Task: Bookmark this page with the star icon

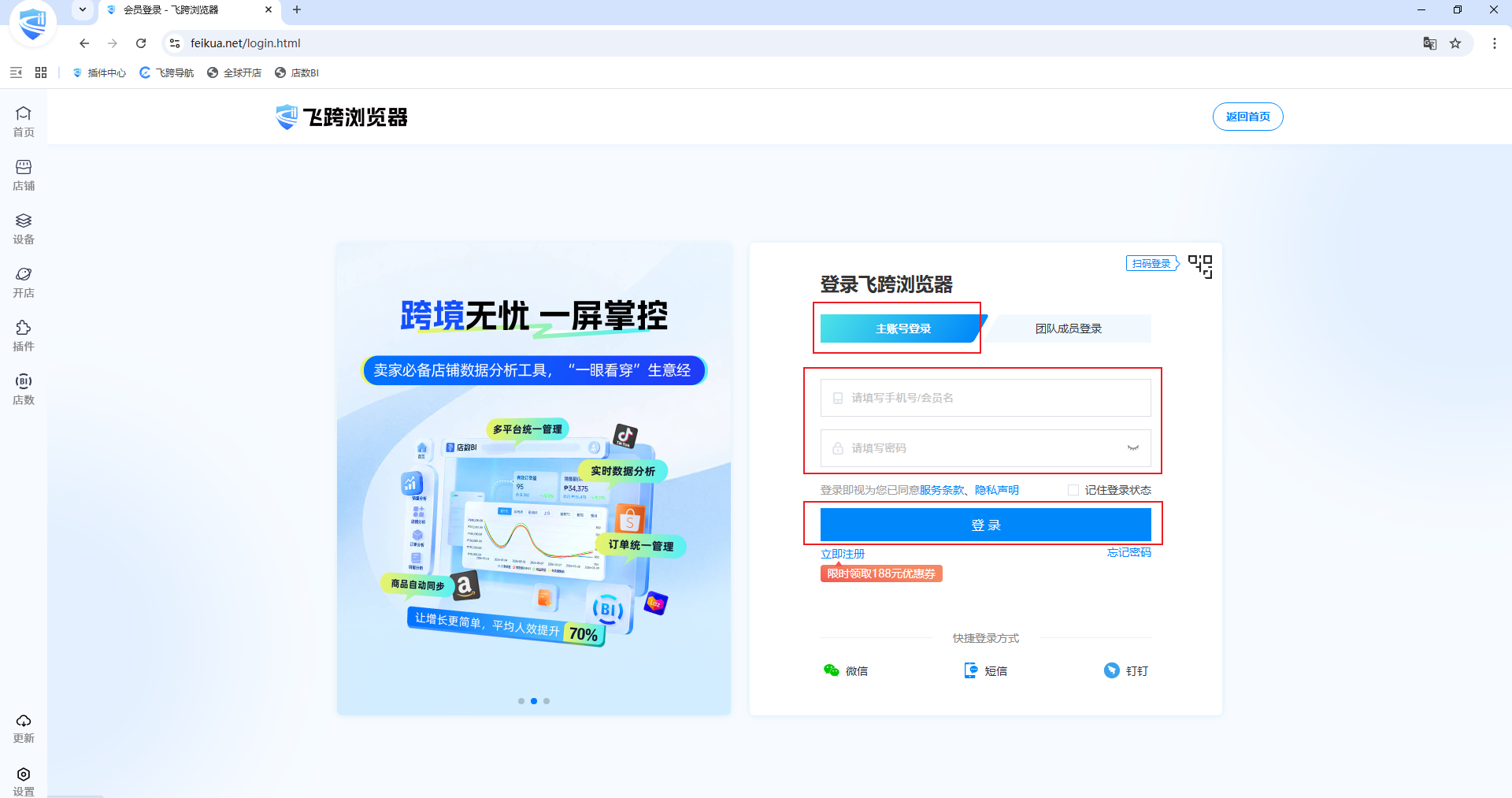Action: coord(1455,43)
